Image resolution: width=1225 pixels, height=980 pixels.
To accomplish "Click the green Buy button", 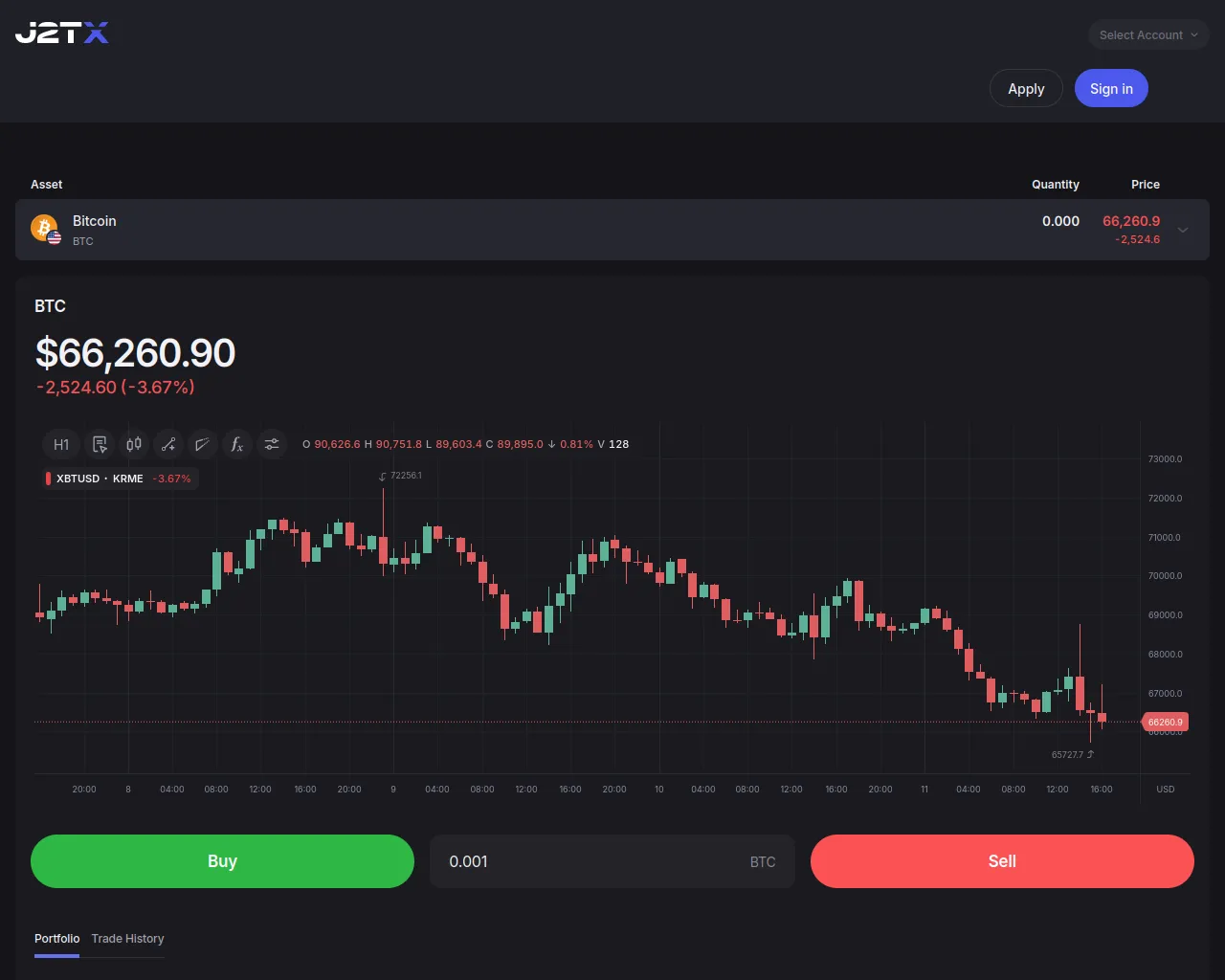I will [x=222, y=861].
